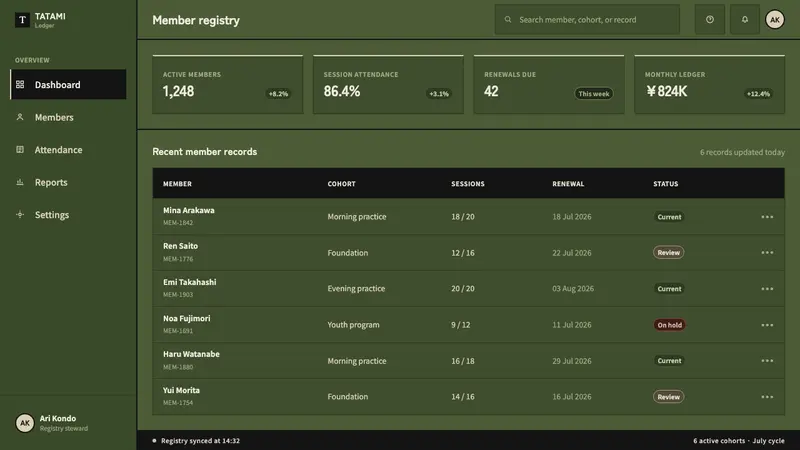Click the 29 Jul 2026 renewal date
The image size is (800, 450).
click(572, 361)
